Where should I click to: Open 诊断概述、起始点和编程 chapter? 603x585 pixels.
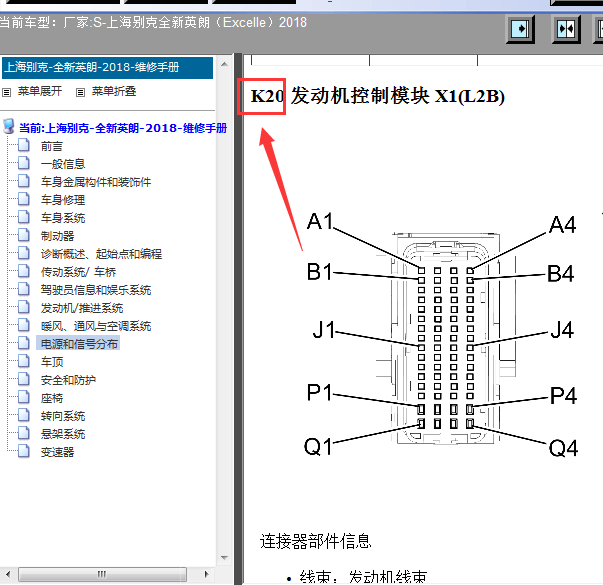pos(101,254)
